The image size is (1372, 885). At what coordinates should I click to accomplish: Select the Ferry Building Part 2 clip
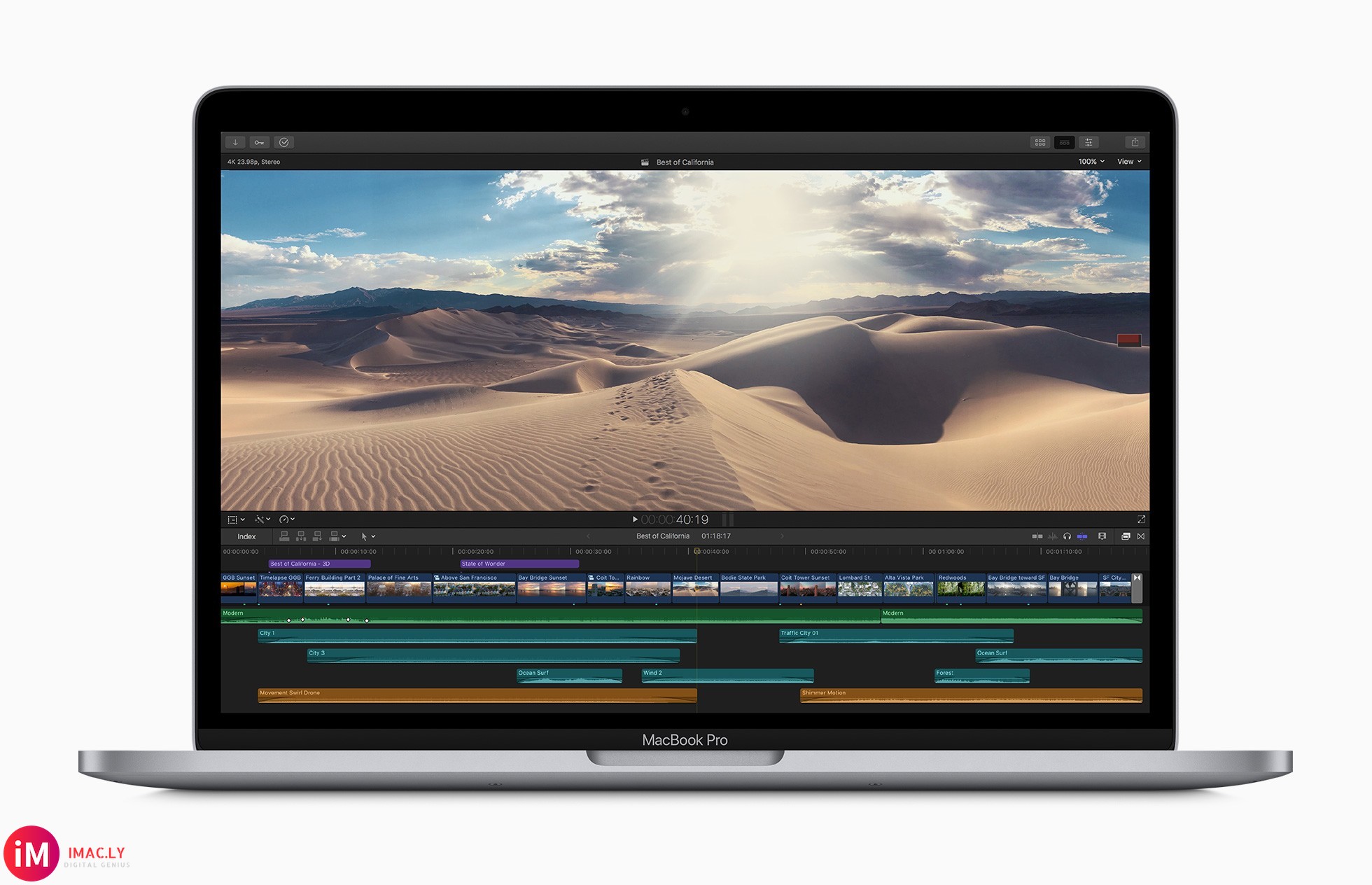click(x=335, y=589)
